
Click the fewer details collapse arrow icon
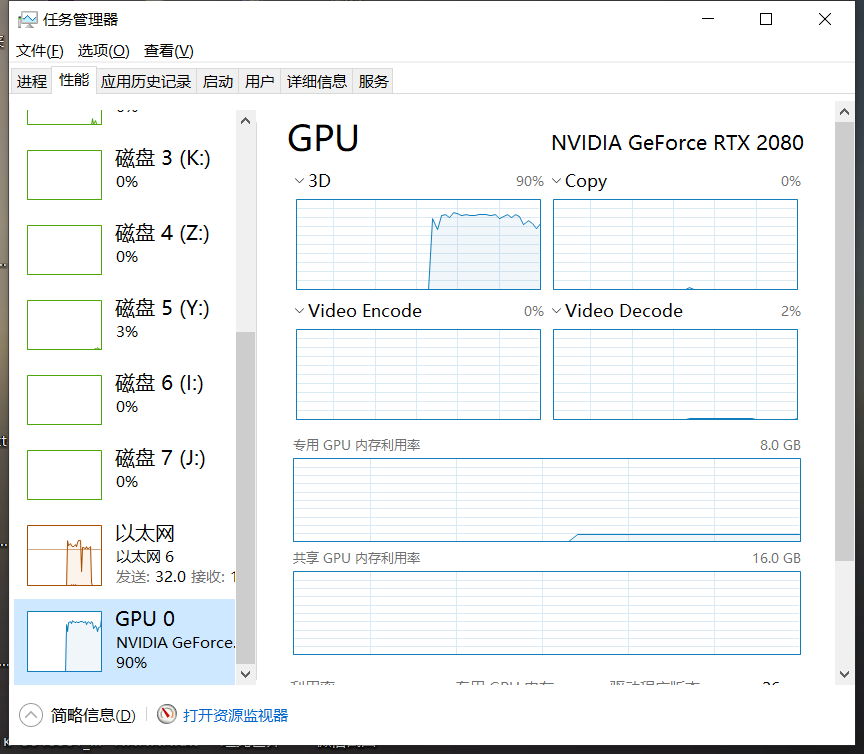(x=31, y=715)
